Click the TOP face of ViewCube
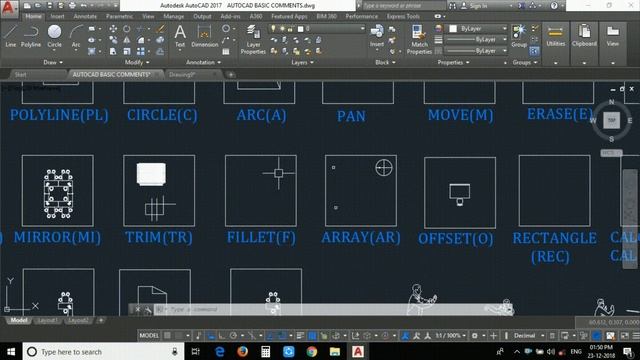This screenshot has height=360, width=640. (611, 120)
